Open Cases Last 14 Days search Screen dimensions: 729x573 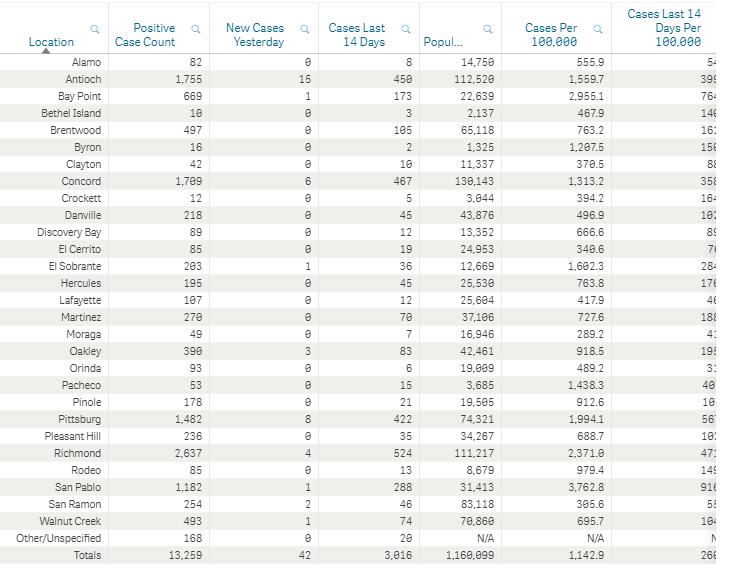point(405,29)
